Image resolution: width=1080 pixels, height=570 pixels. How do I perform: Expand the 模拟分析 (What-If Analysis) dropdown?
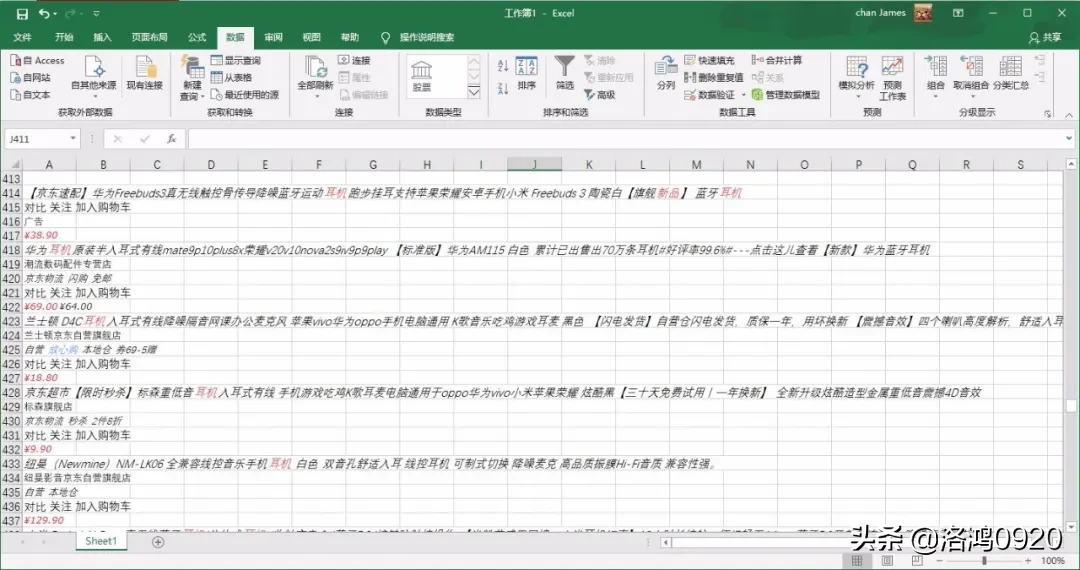pos(857,96)
